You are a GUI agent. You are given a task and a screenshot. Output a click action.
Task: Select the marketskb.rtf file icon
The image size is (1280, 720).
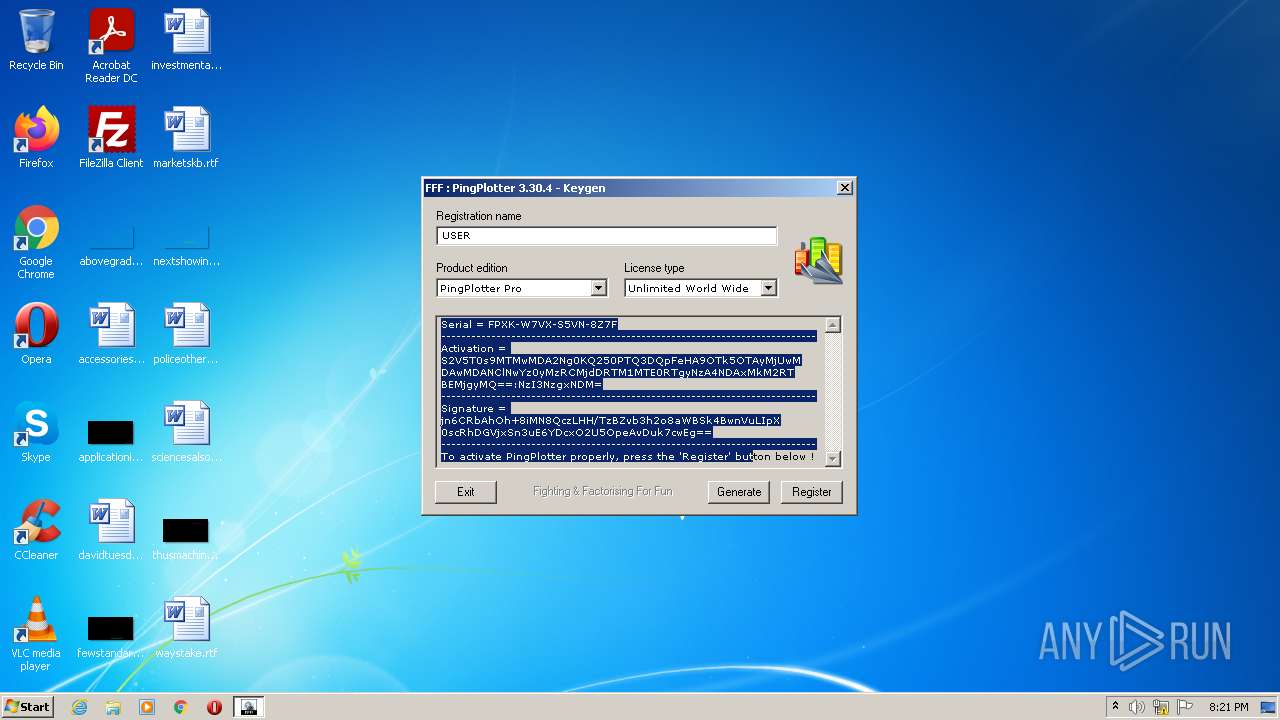186,139
